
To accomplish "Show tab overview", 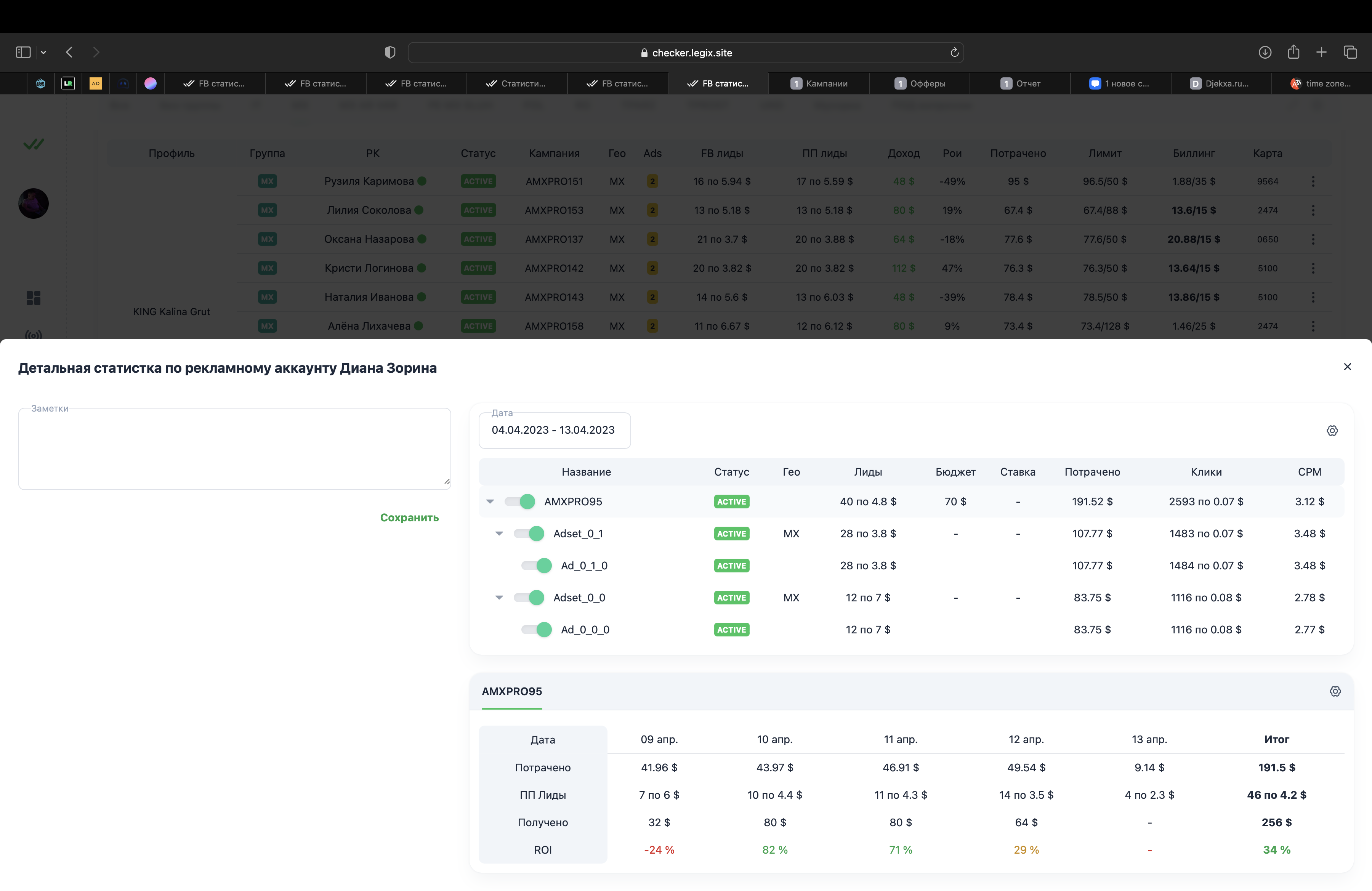I will [1350, 53].
